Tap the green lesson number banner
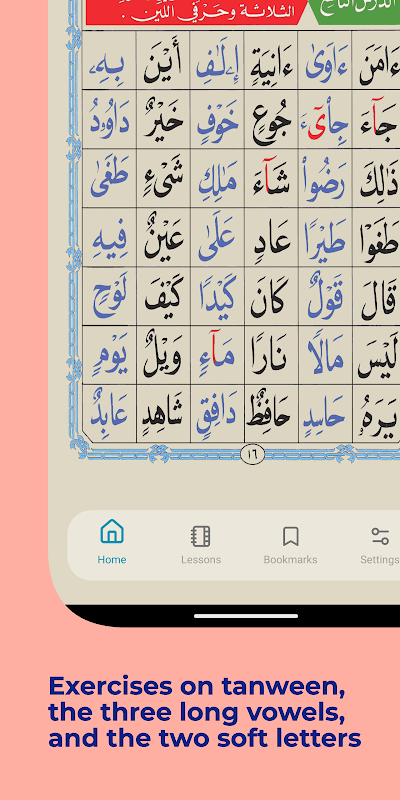 pyautogui.click(x=356, y=11)
